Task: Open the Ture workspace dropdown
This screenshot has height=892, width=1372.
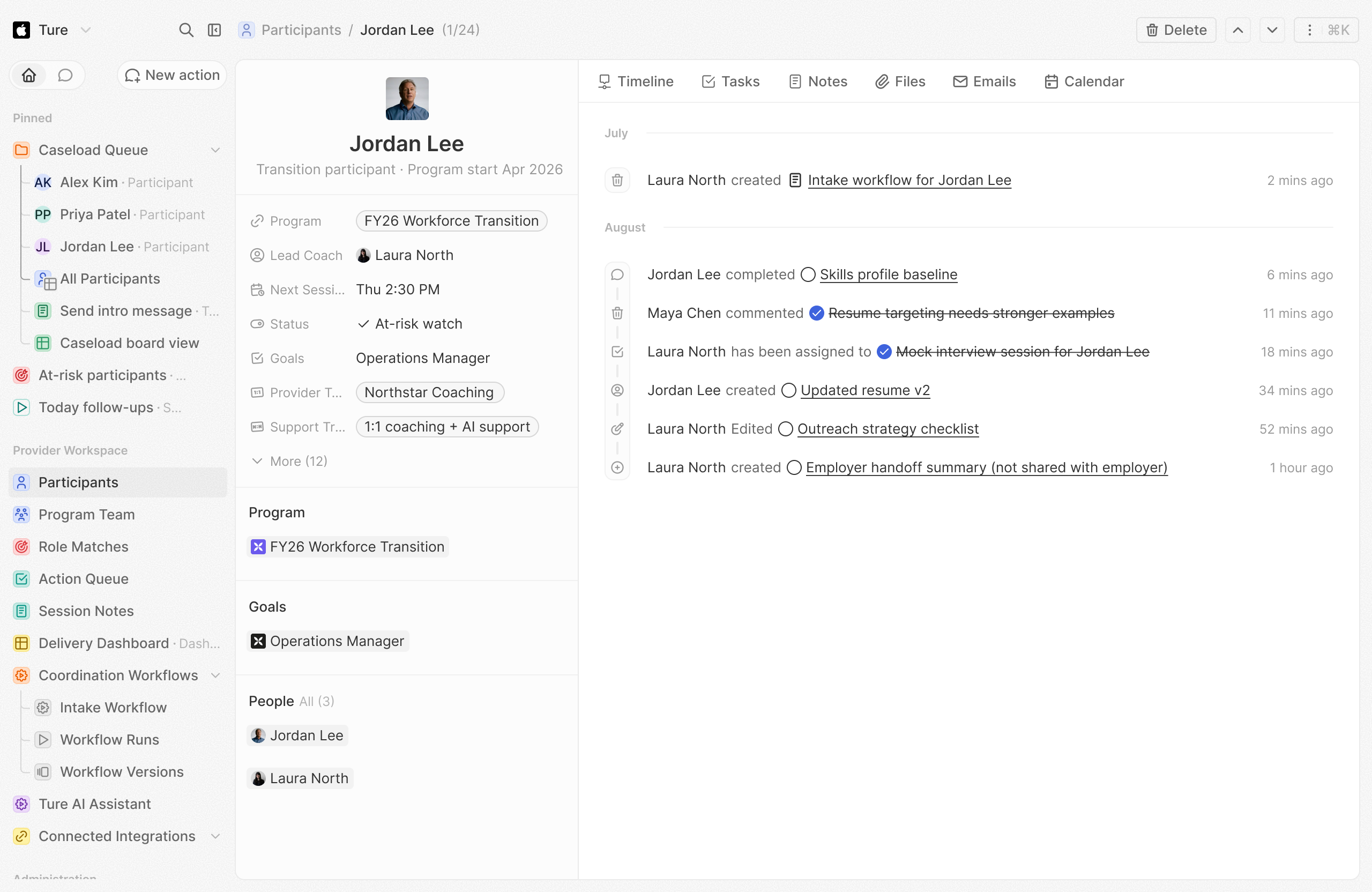Action: pos(52,30)
